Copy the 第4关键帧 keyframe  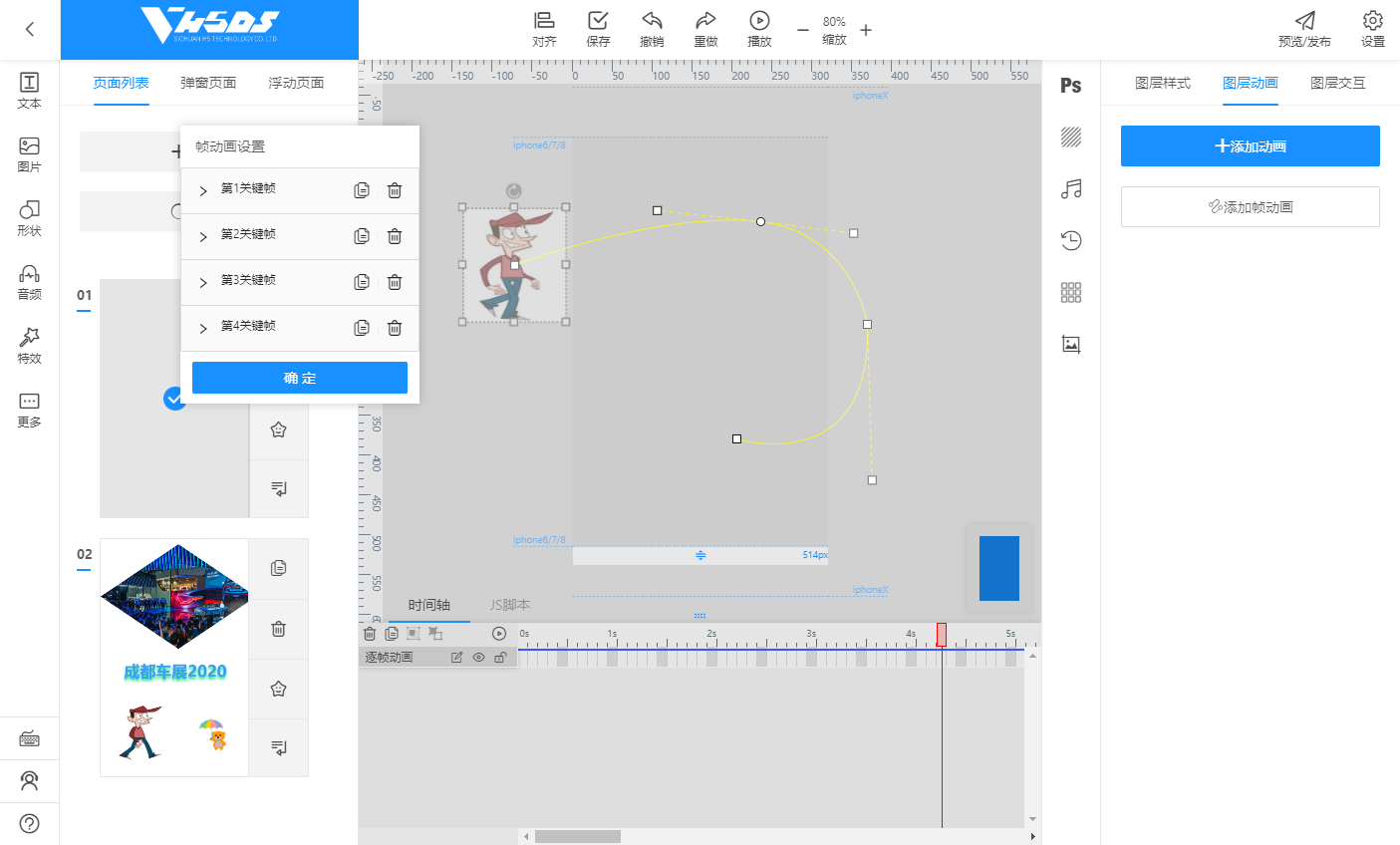click(x=362, y=328)
